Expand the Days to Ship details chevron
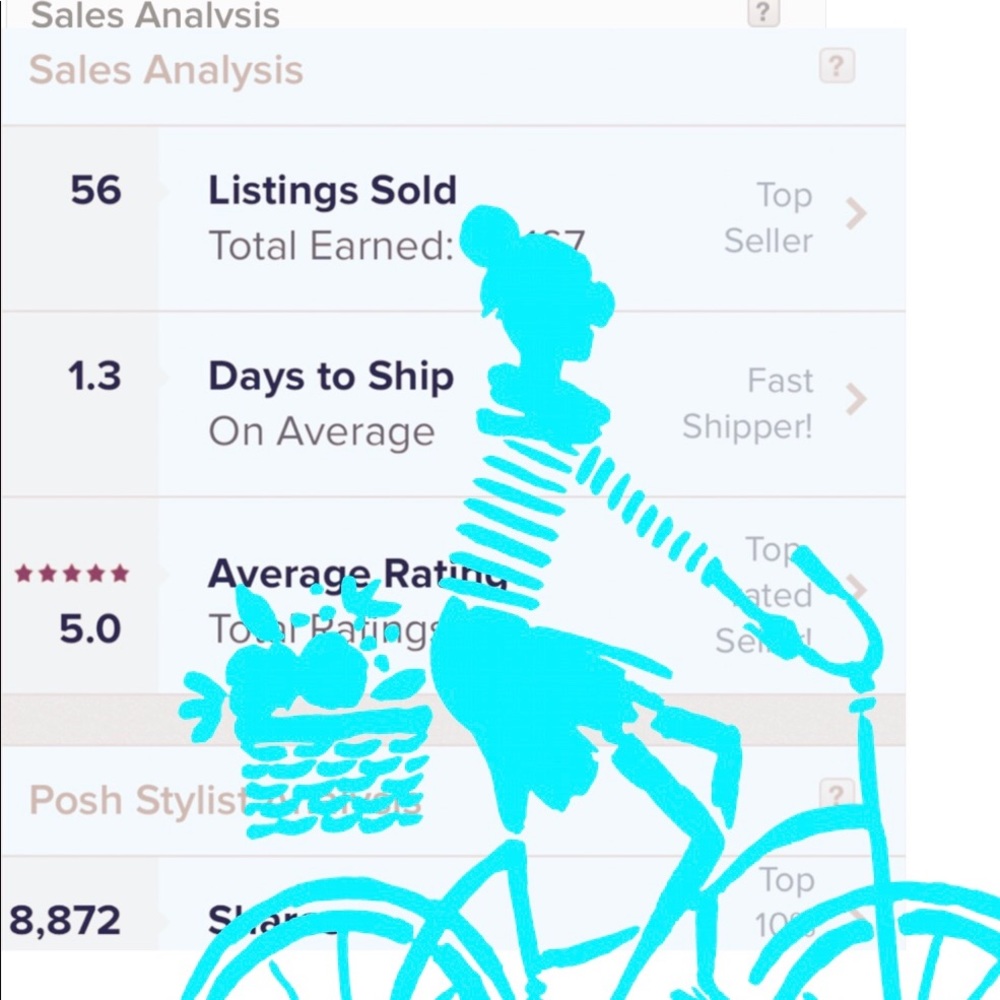Screen dimensions: 1000x1000 (858, 400)
